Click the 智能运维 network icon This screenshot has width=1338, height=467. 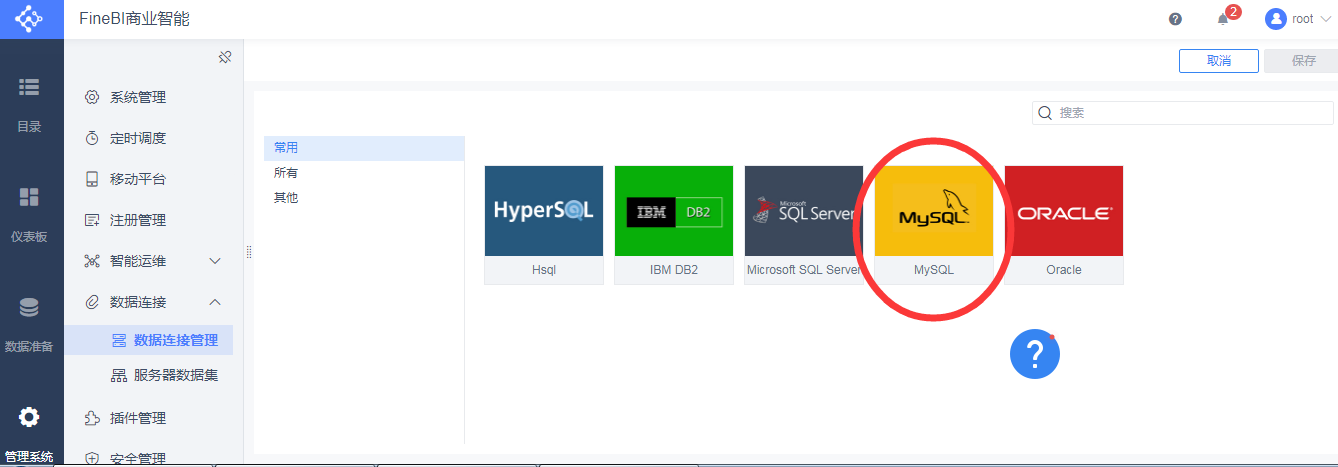point(92,261)
